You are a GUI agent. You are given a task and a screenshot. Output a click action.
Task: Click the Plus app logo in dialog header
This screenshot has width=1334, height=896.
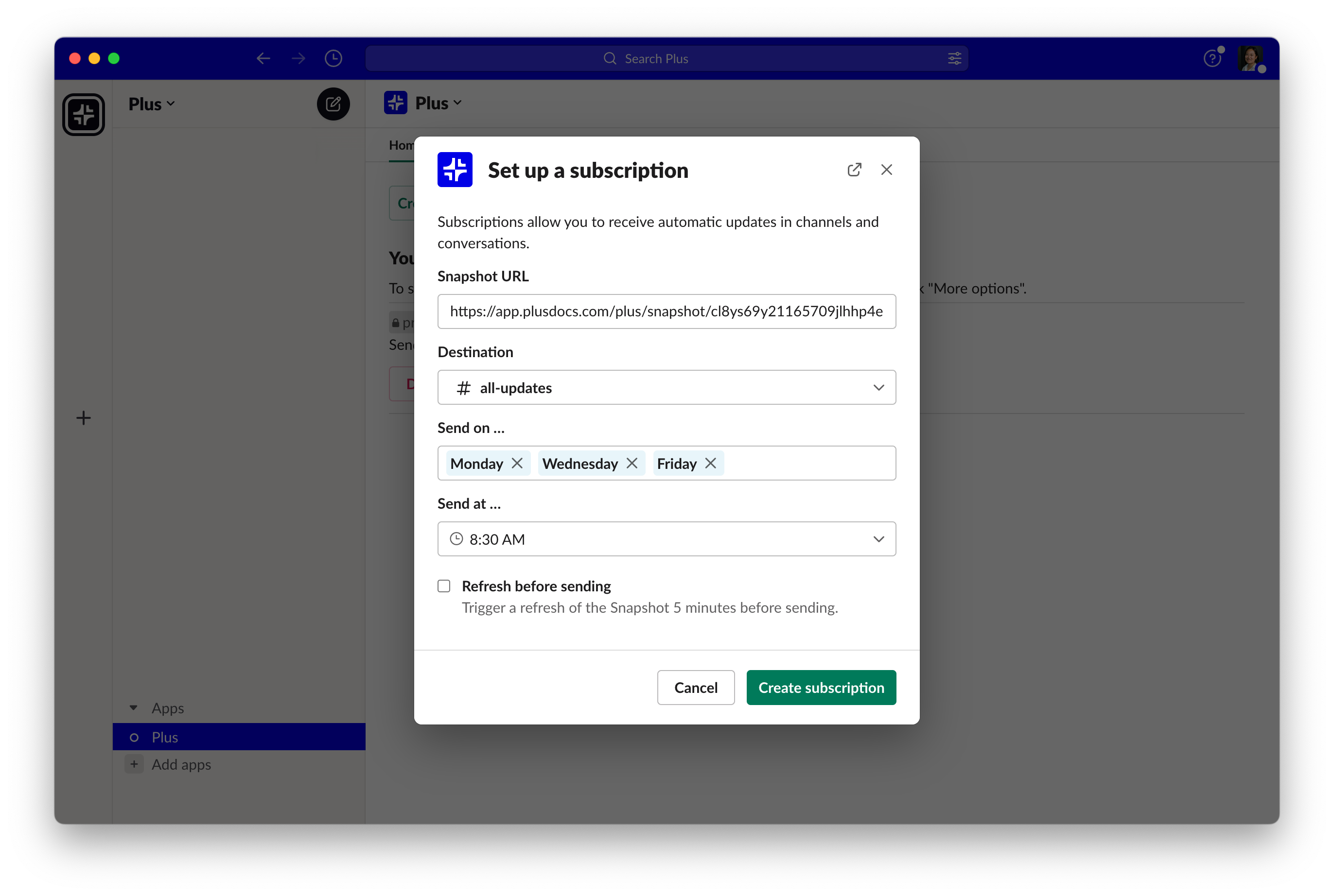455,170
